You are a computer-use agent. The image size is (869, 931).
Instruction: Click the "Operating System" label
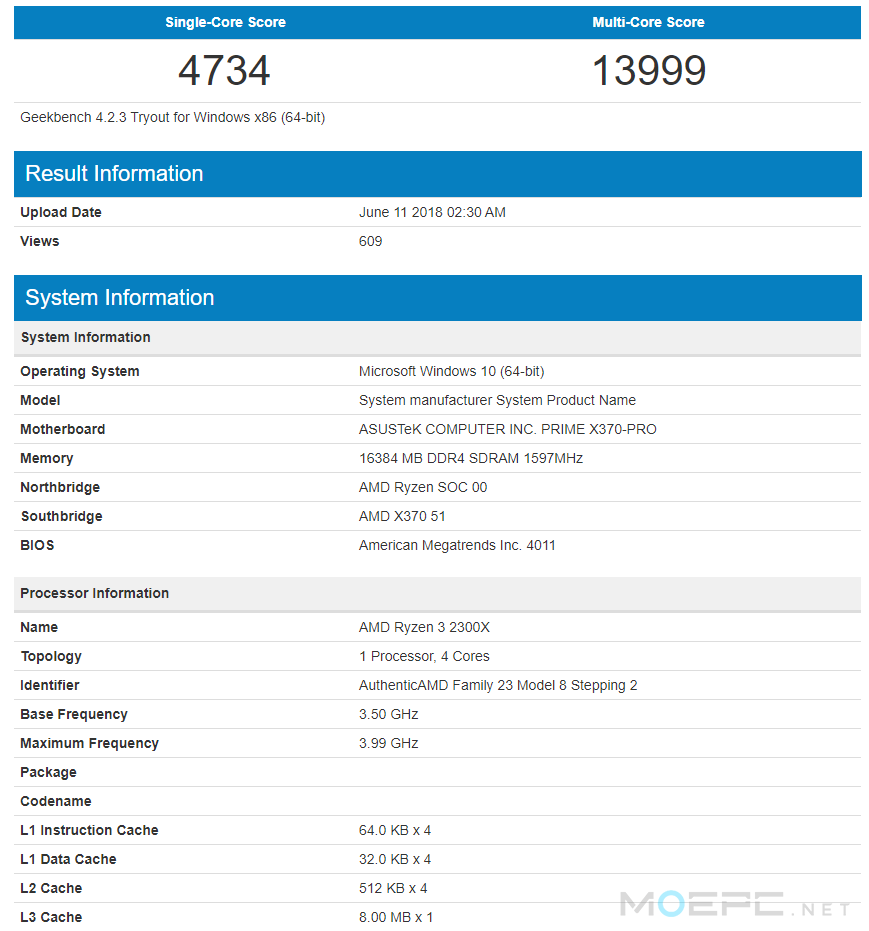pos(80,372)
